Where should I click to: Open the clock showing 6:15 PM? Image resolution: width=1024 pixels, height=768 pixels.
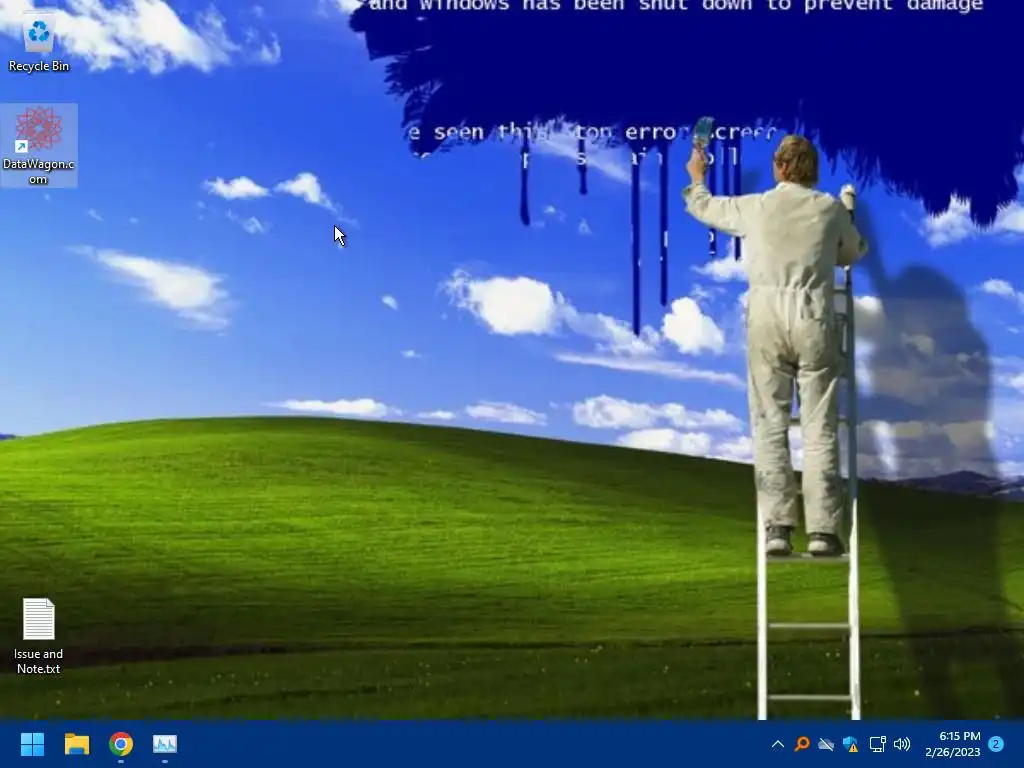click(953, 744)
